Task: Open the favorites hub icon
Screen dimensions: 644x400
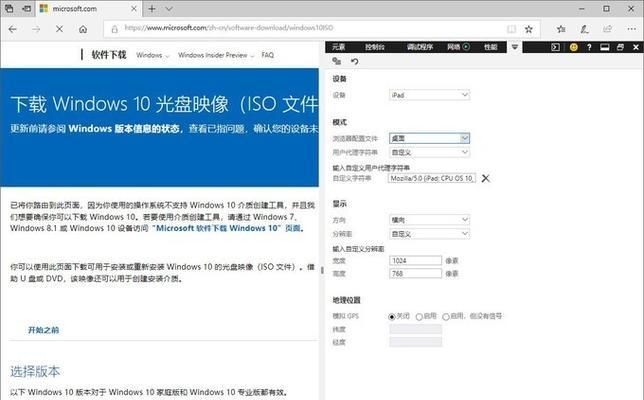Action: pos(561,29)
